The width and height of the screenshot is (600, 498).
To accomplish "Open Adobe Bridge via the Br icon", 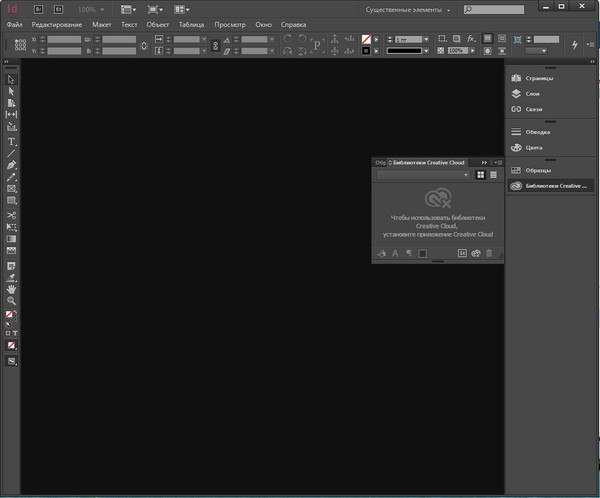I will point(38,8).
